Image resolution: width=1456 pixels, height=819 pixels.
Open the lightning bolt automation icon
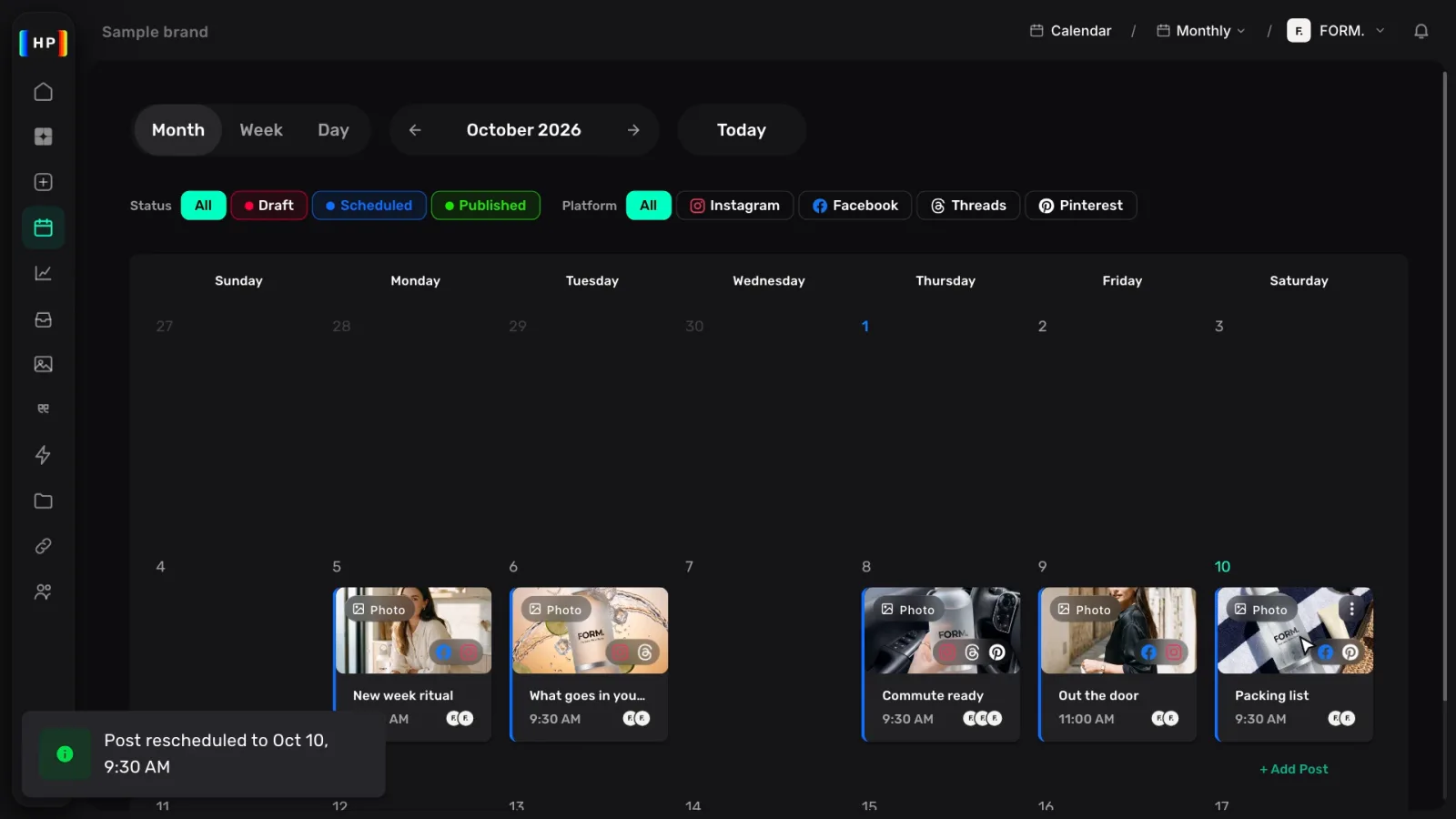43,455
